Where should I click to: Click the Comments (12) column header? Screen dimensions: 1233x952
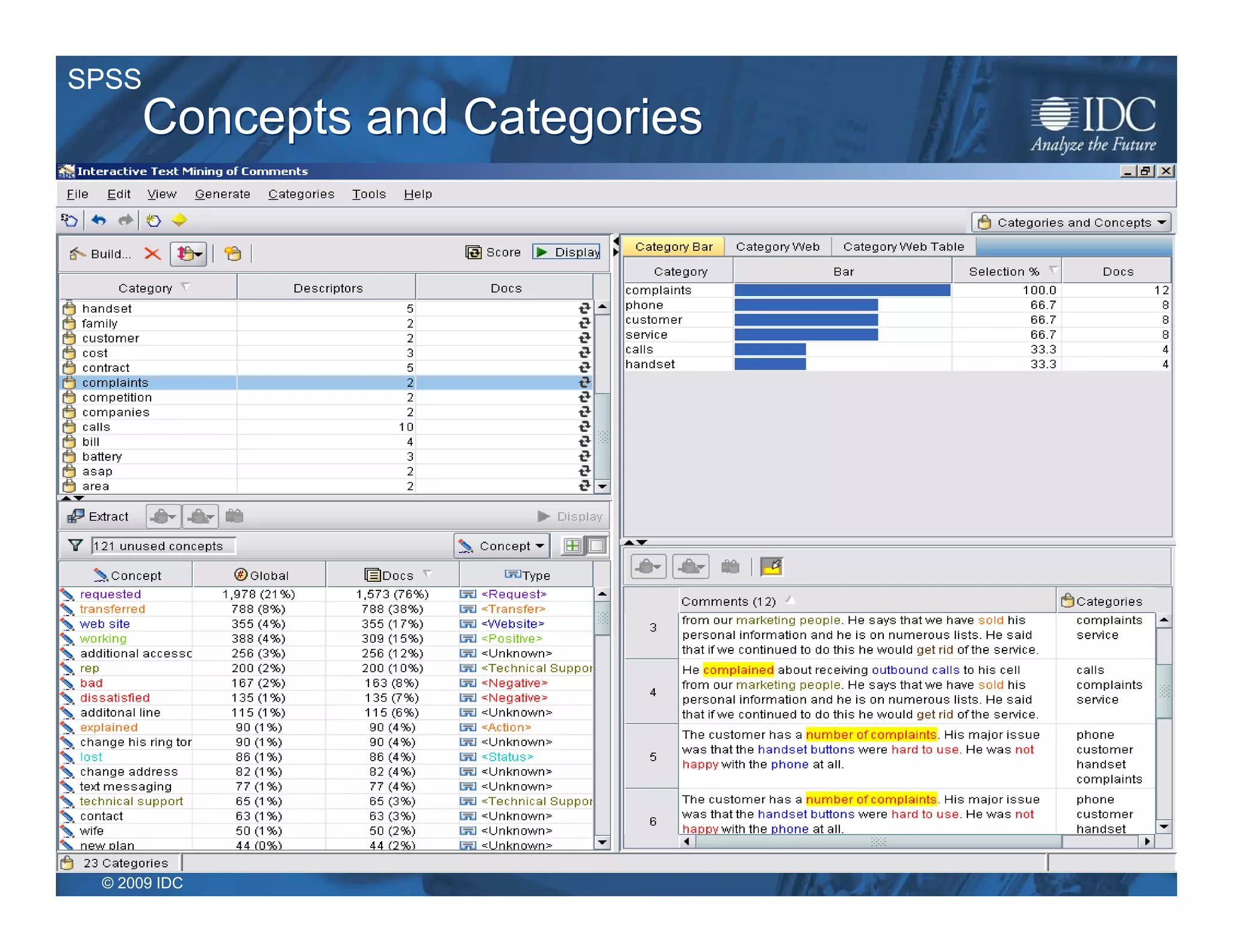point(866,601)
